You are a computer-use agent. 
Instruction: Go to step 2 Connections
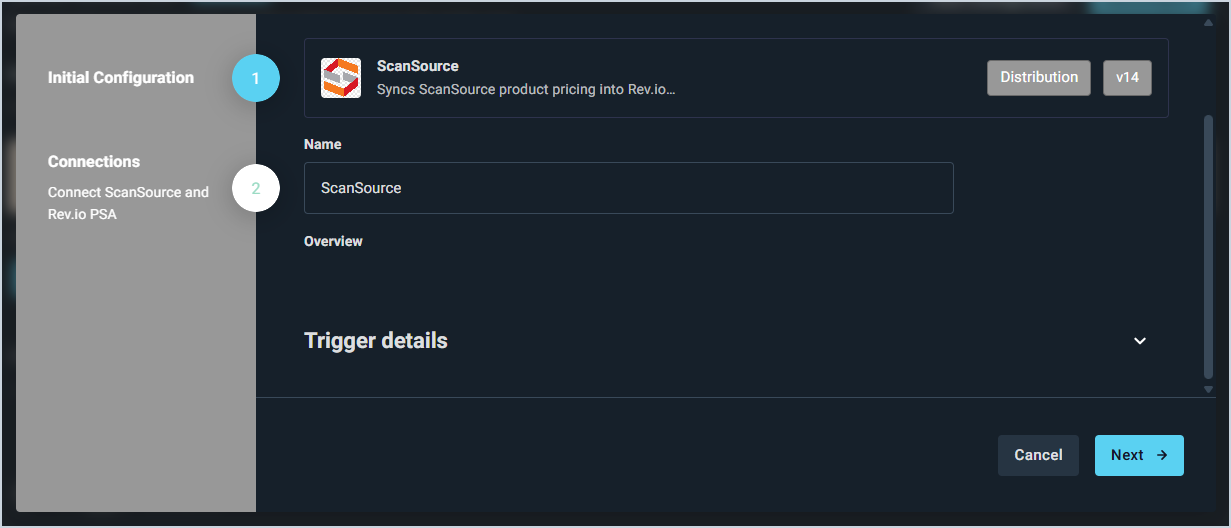coord(94,162)
